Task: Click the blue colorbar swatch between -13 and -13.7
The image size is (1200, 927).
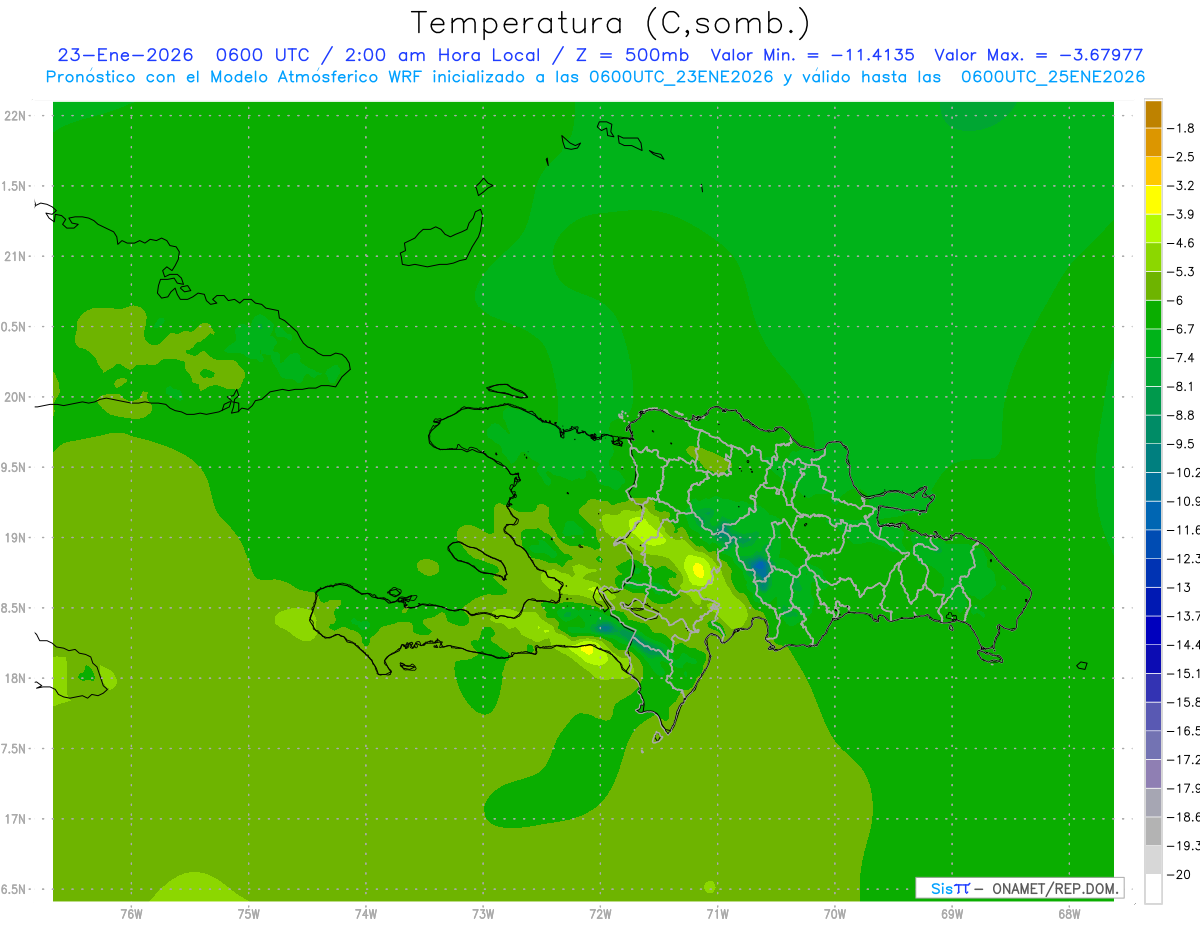Action: (1153, 602)
